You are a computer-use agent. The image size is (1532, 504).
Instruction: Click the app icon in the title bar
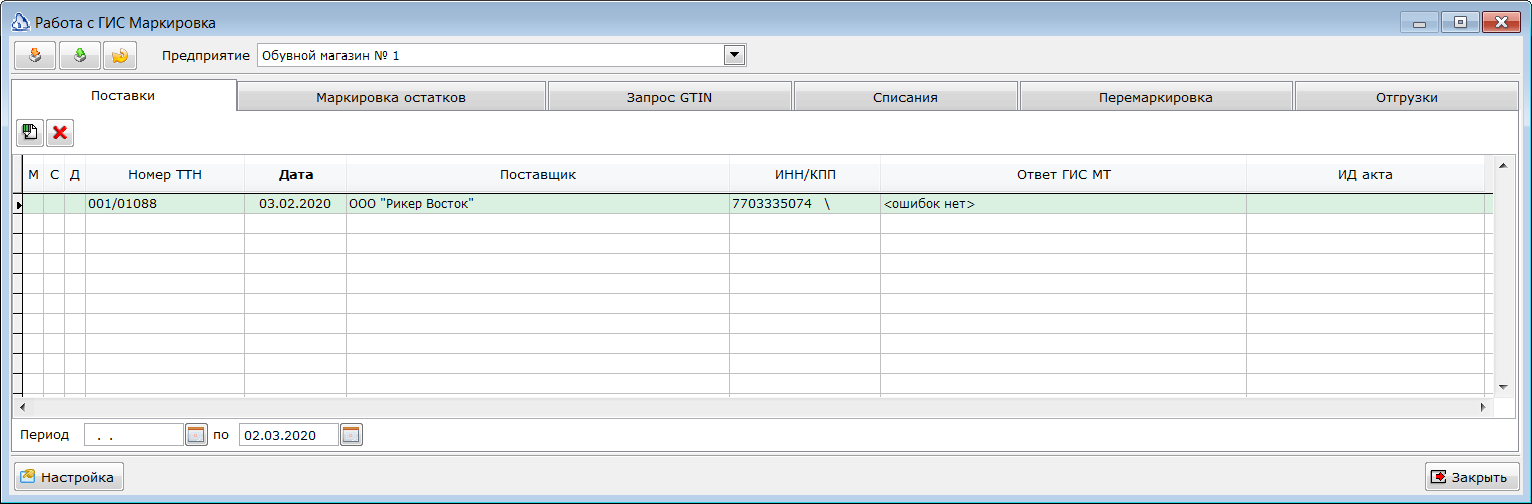(x=19, y=22)
